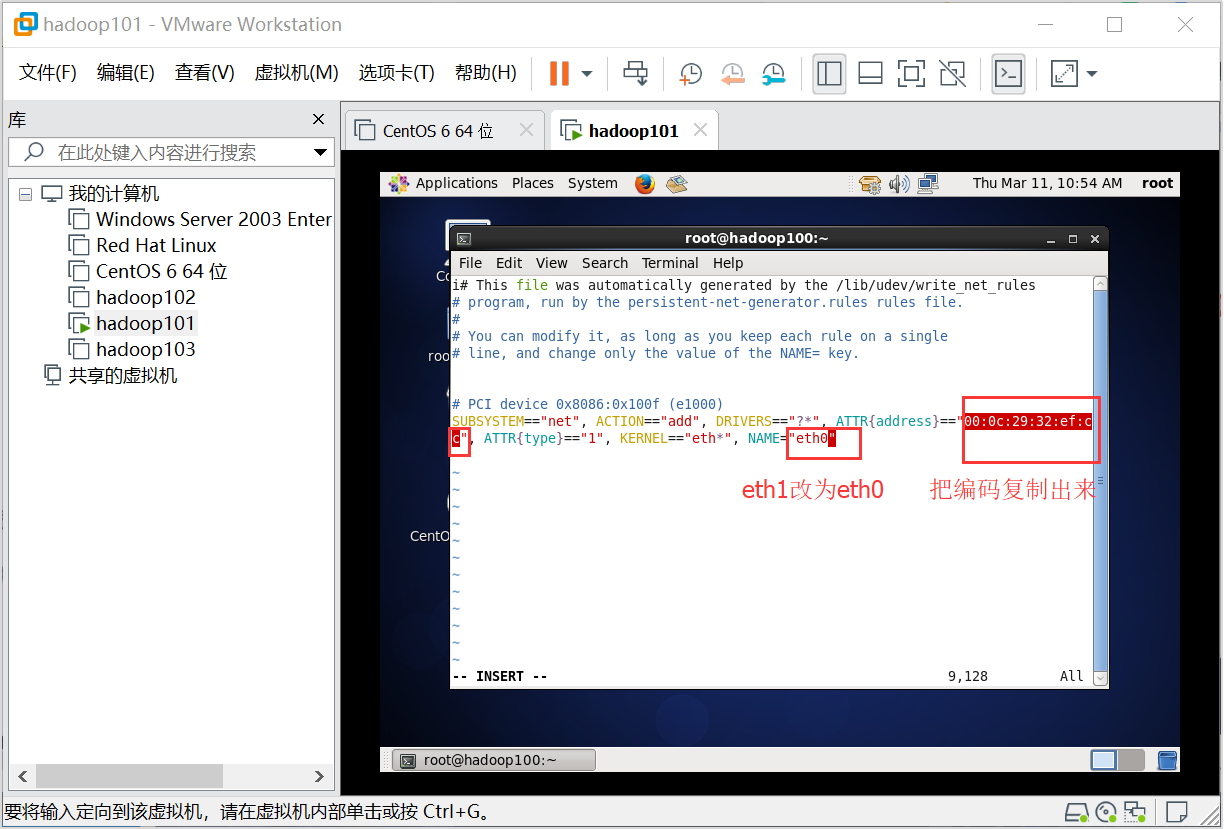Open the stretch mode dropdown arrow

tap(1091, 74)
